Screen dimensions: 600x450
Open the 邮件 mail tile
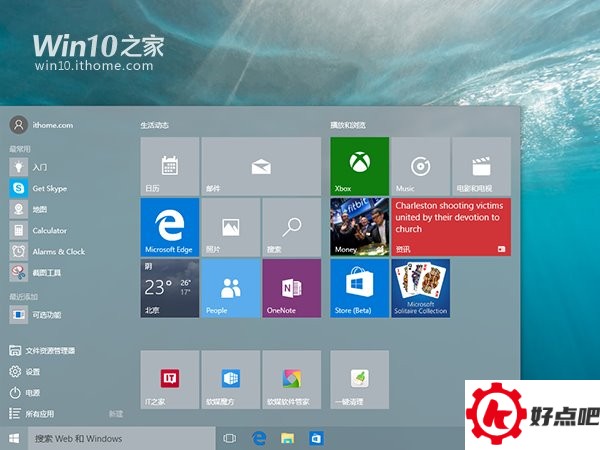(261, 166)
